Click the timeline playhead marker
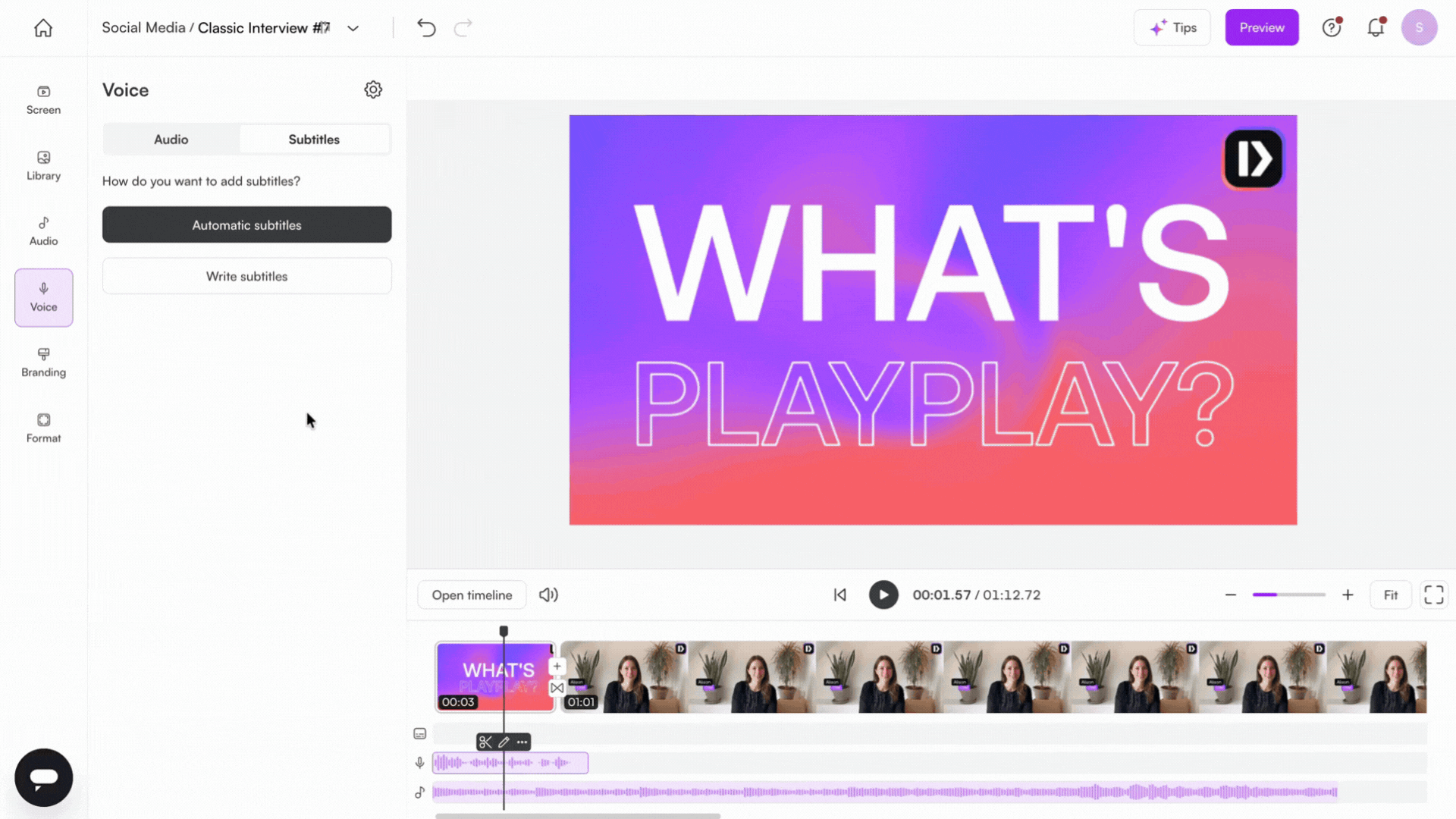Viewport: 1456px width, 819px height. 504,631
